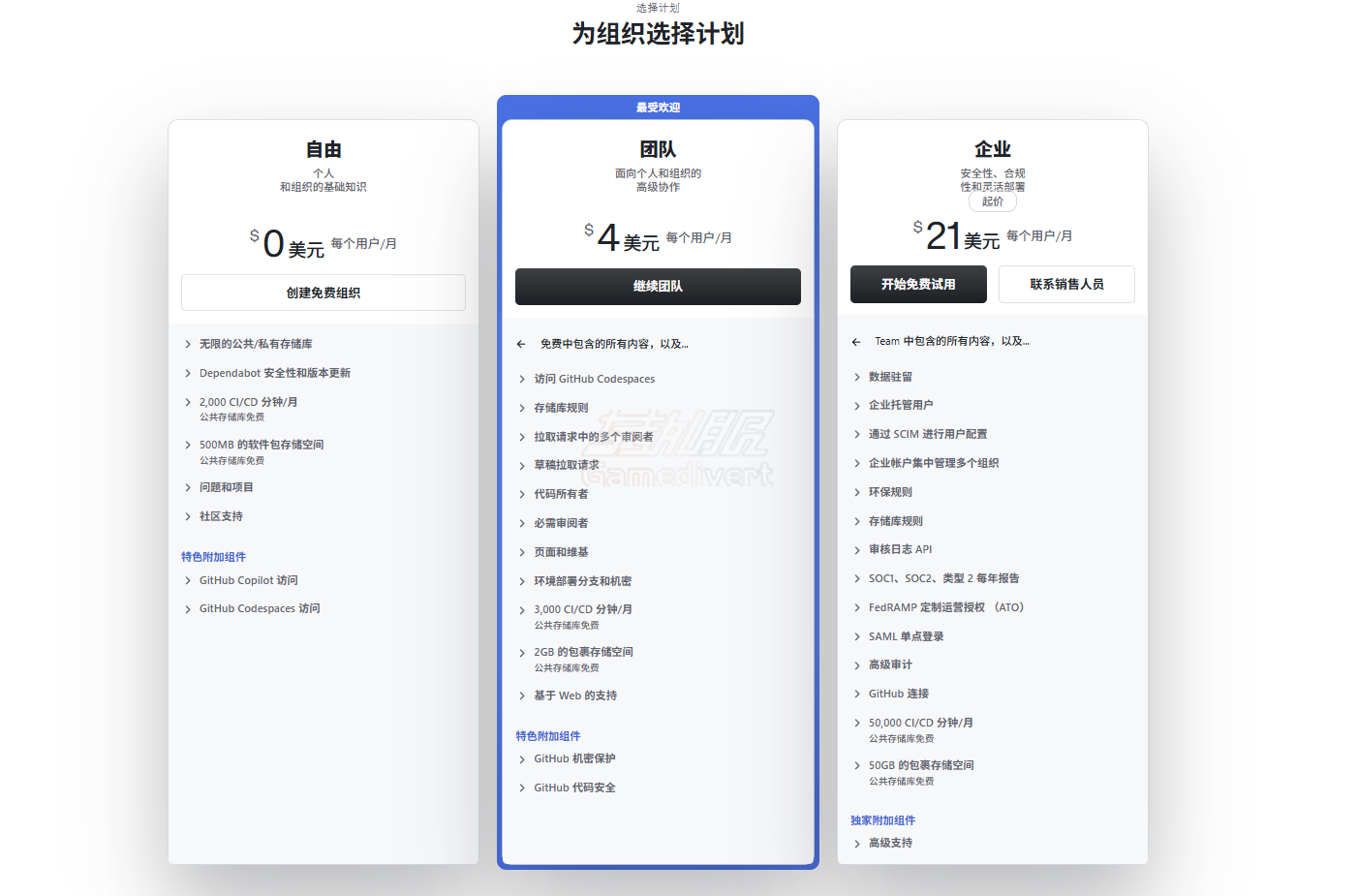1357x896 pixels.
Task: Click left arrow icon beside 免费中包含的所有内容
Action: point(521,344)
